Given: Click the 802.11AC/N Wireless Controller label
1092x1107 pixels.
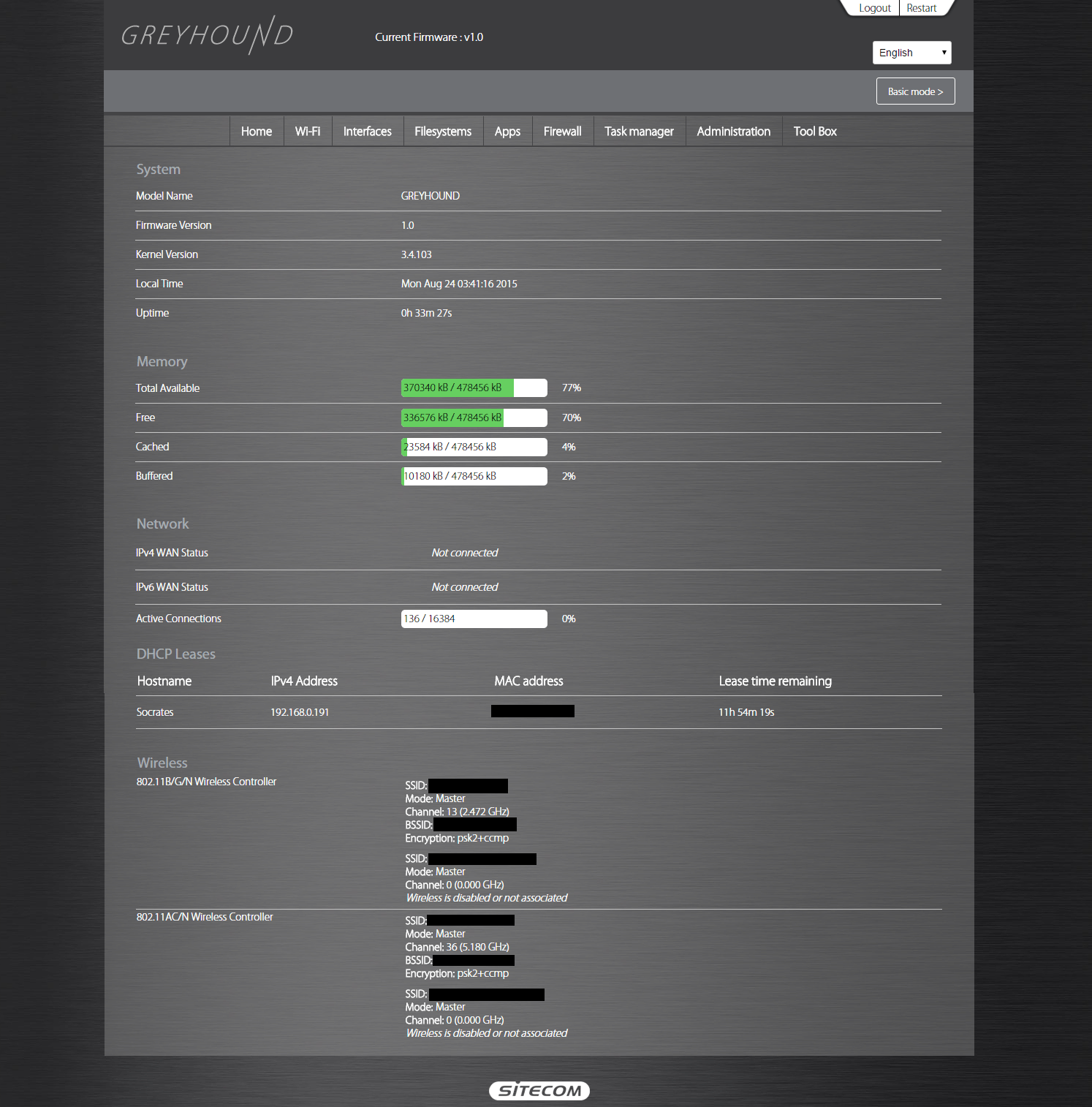Looking at the screenshot, I should (205, 917).
